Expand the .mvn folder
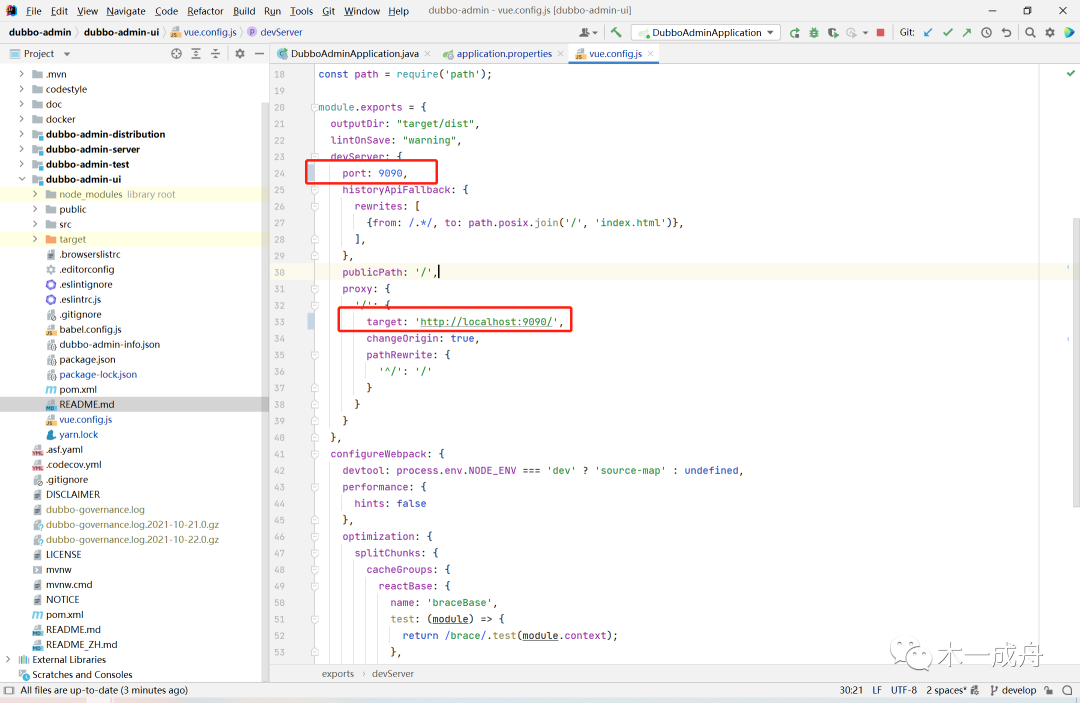This screenshot has height=703, width=1080. [x=21, y=74]
